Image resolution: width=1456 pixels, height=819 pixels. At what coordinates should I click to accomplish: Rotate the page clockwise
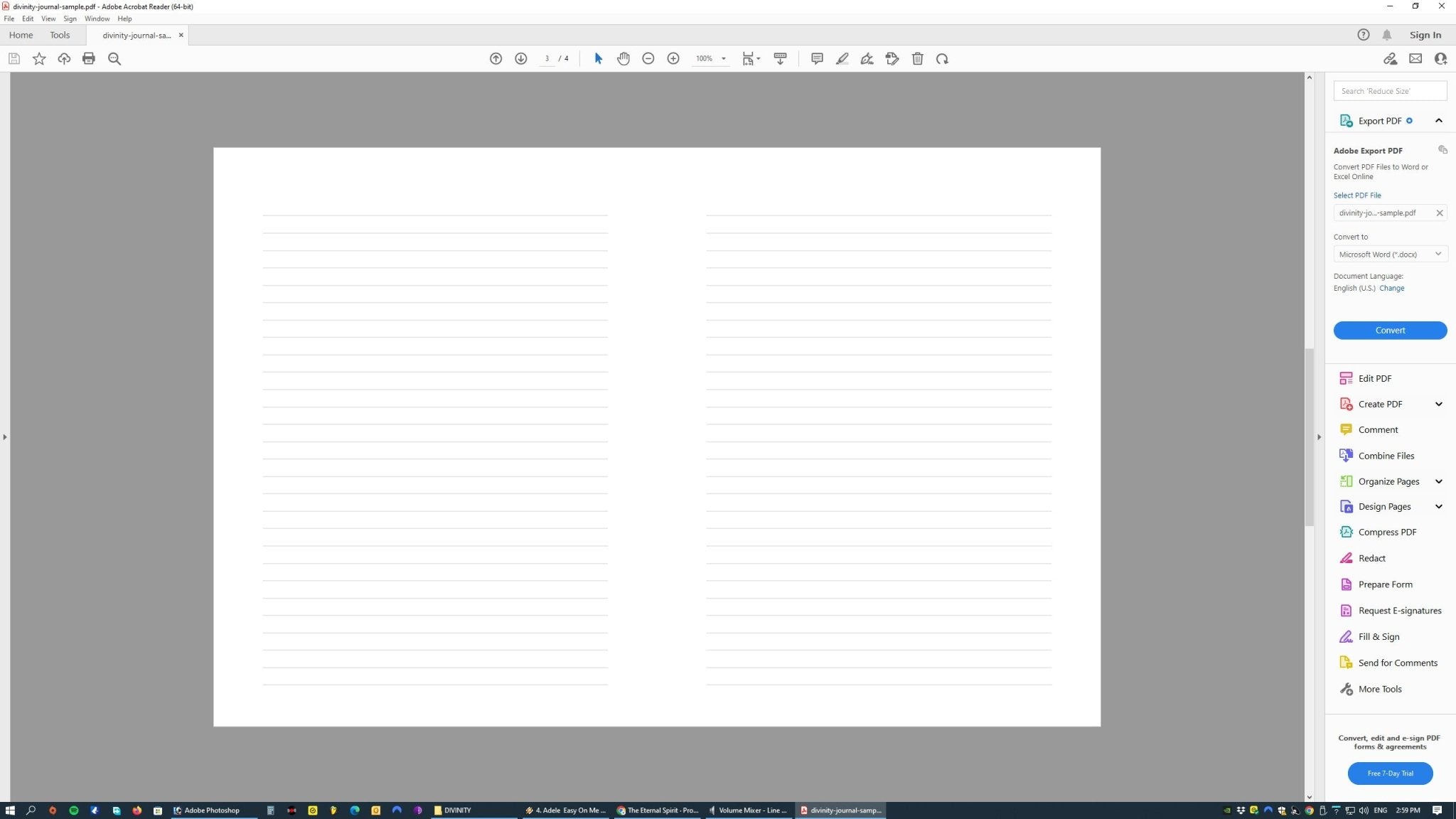942,59
